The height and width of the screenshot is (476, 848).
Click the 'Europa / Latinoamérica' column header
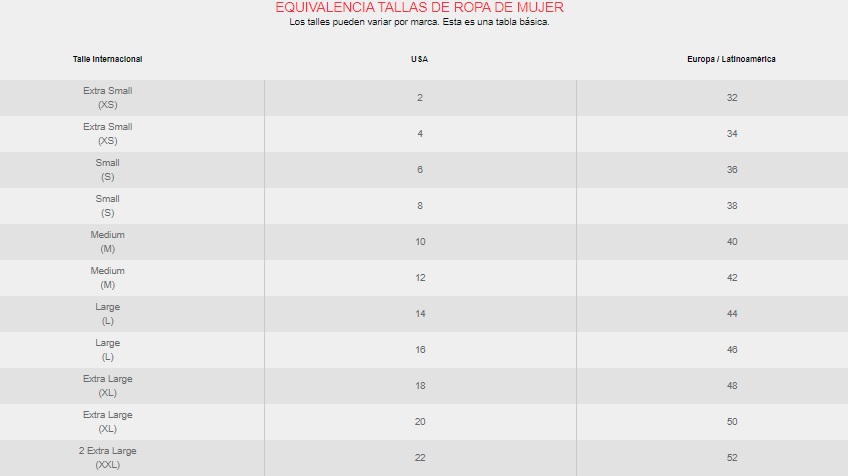coord(732,59)
